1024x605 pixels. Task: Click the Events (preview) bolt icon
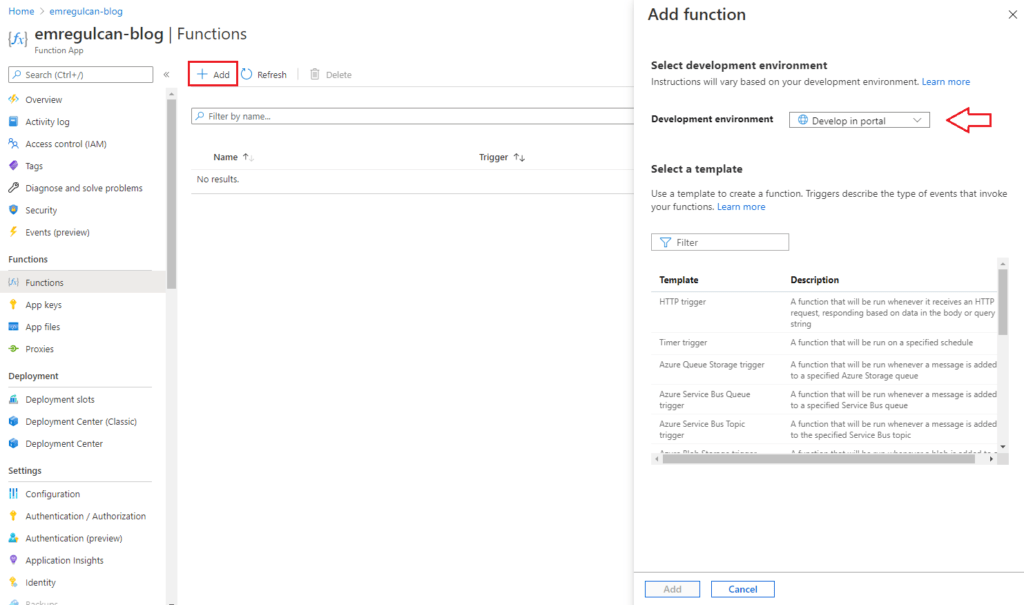13,232
